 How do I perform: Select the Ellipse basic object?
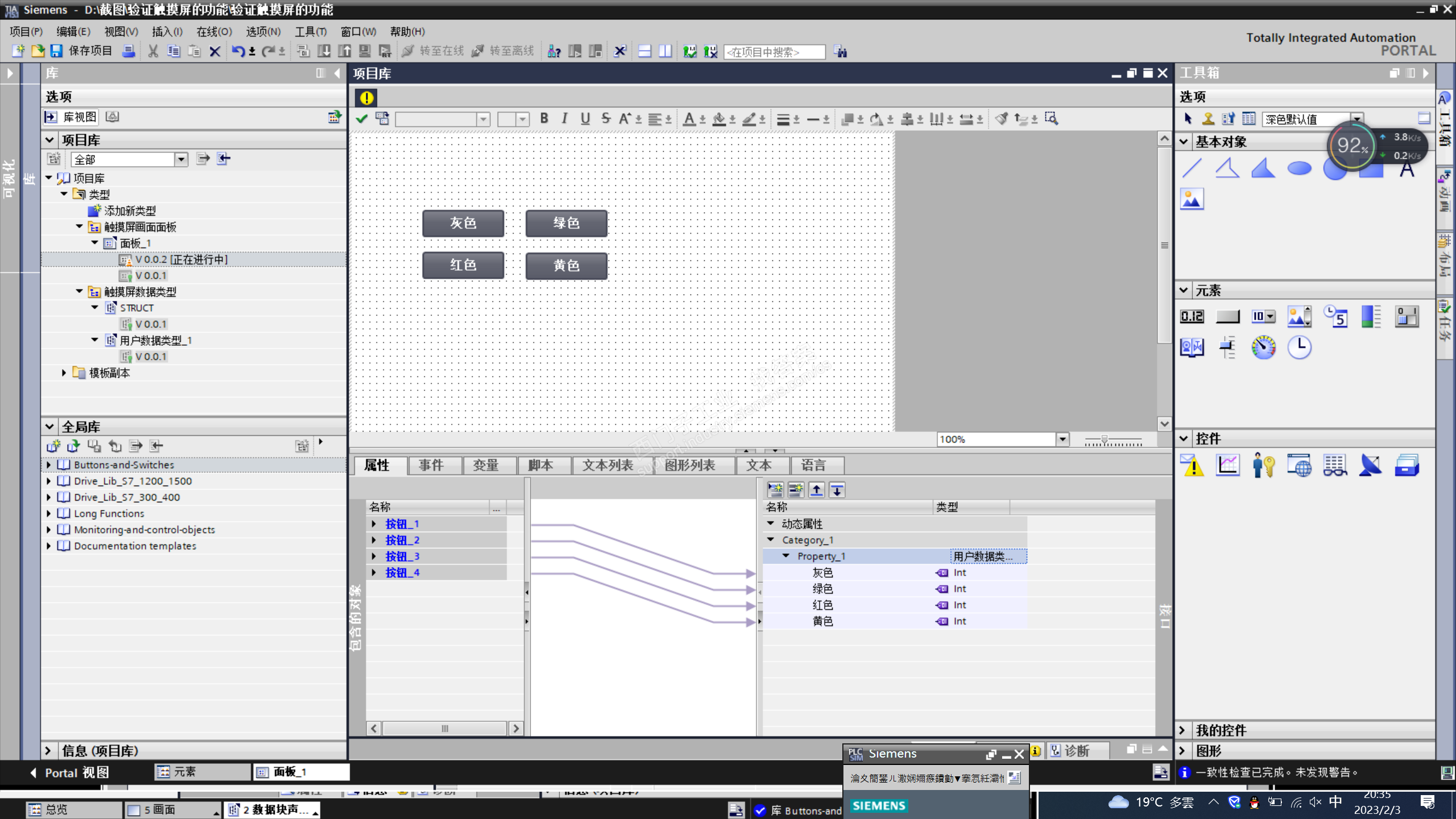click(1299, 168)
